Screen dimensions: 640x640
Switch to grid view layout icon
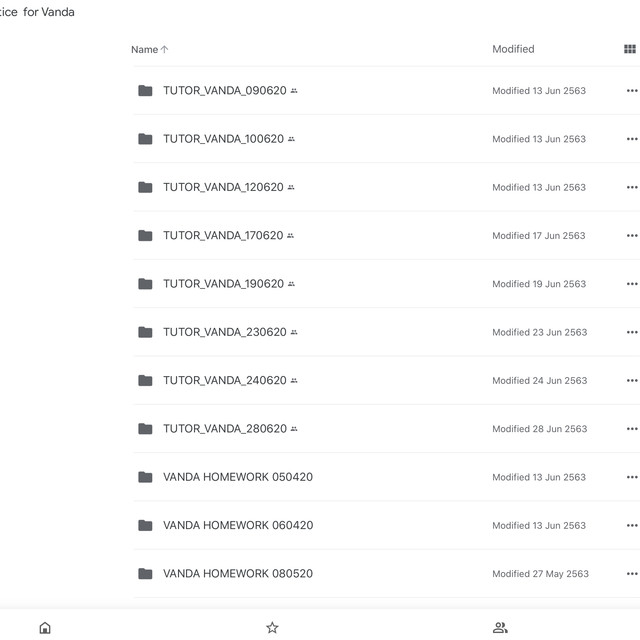(x=629, y=49)
